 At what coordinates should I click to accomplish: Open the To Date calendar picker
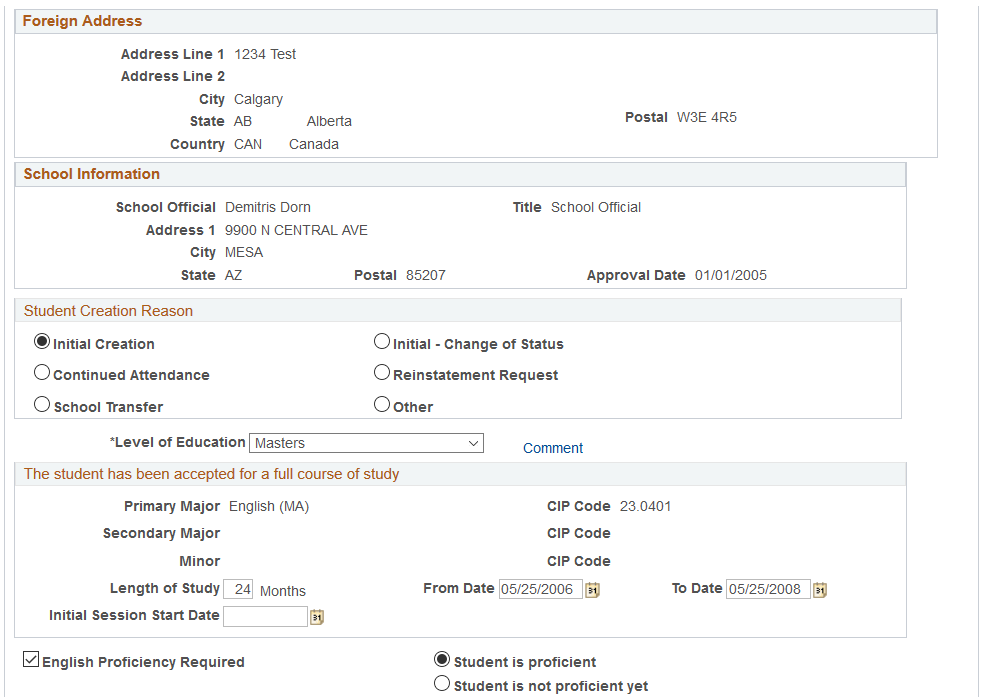click(820, 590)
